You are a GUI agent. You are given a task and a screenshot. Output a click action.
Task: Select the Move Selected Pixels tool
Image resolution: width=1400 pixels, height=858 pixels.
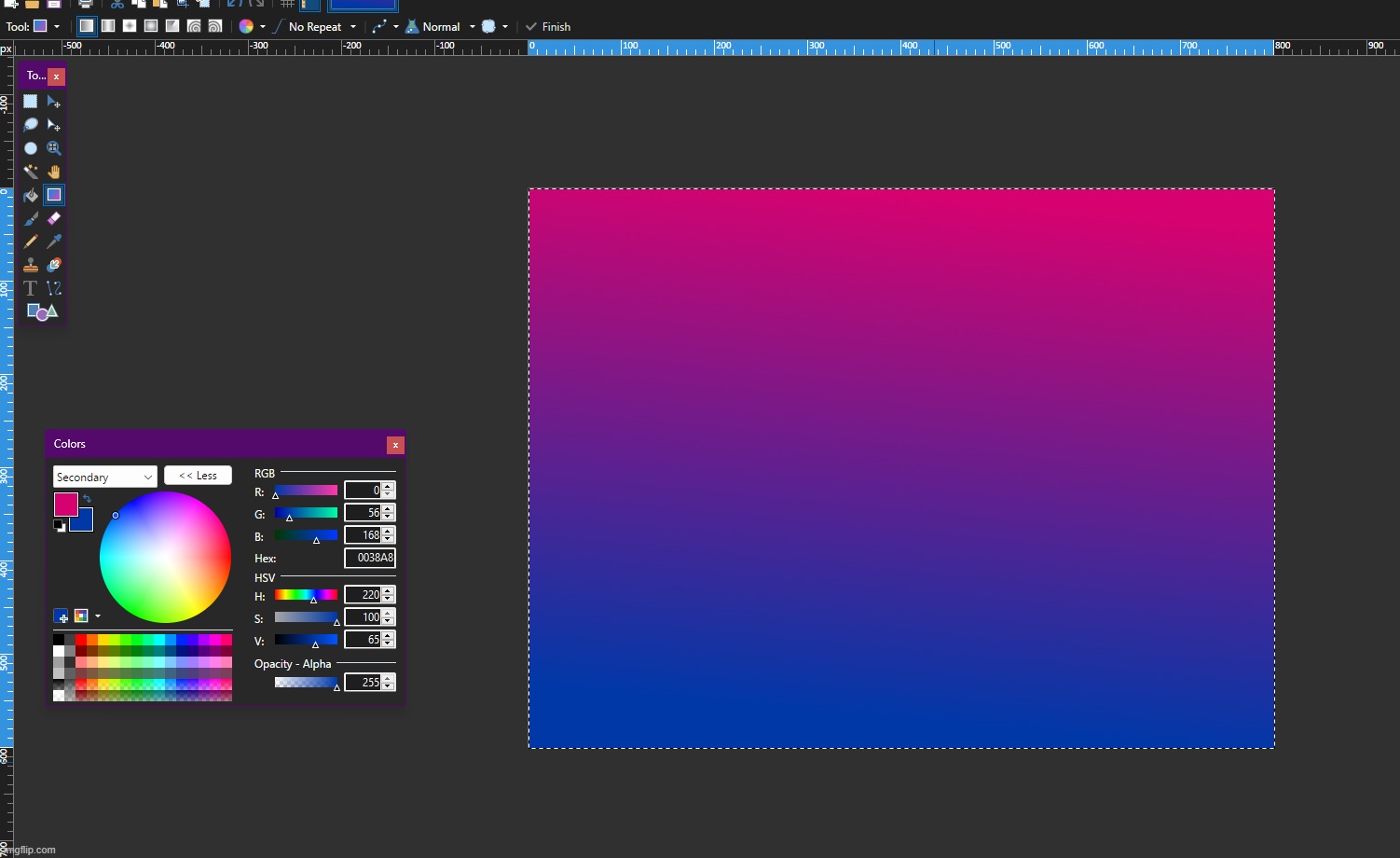(x=54, y=102)
